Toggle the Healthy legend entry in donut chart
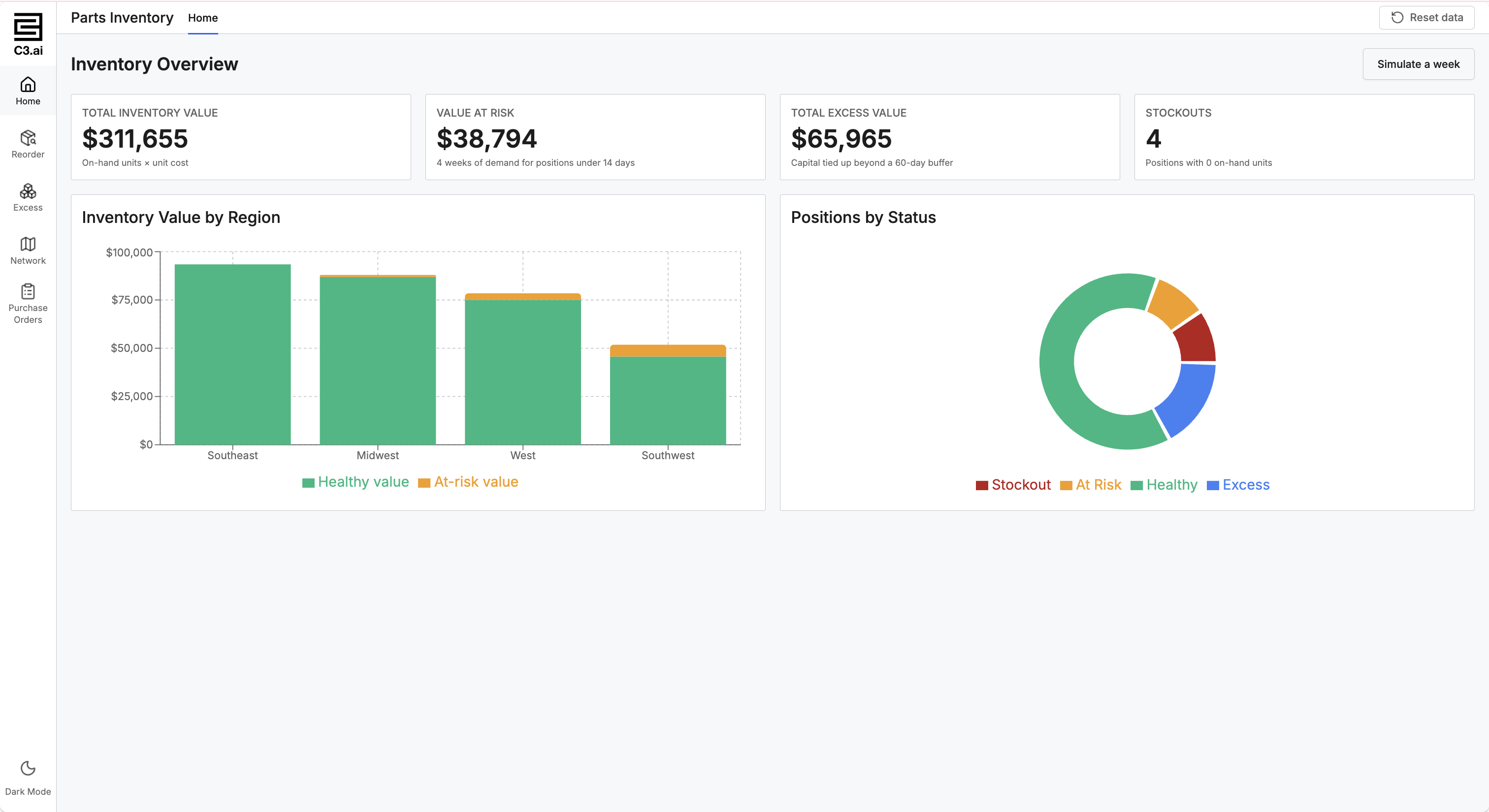 tap(1164, 485)
